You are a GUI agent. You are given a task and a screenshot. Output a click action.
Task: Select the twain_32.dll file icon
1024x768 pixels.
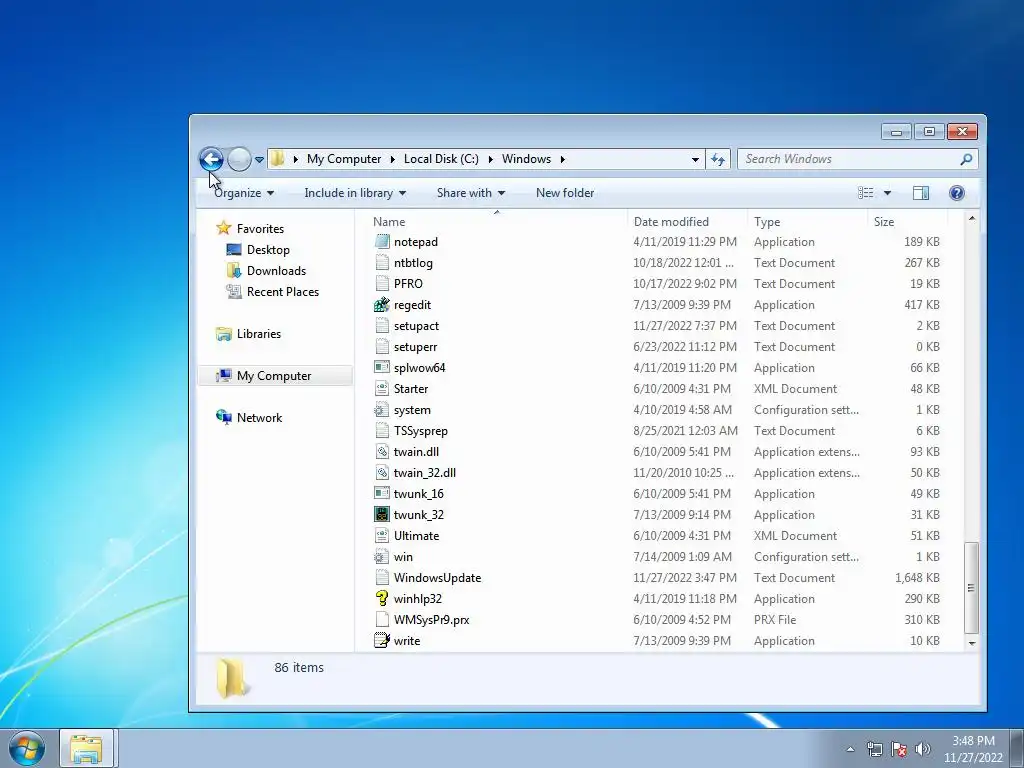click(381, 473)
